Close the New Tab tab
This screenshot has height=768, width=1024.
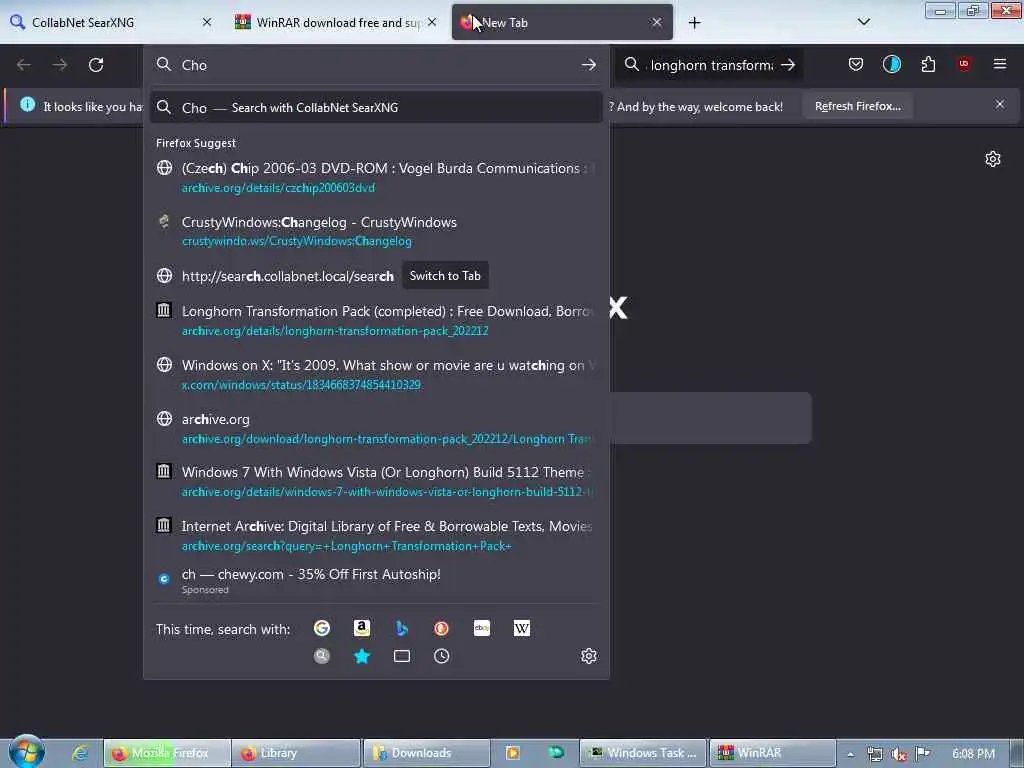(x=657, y=23)
